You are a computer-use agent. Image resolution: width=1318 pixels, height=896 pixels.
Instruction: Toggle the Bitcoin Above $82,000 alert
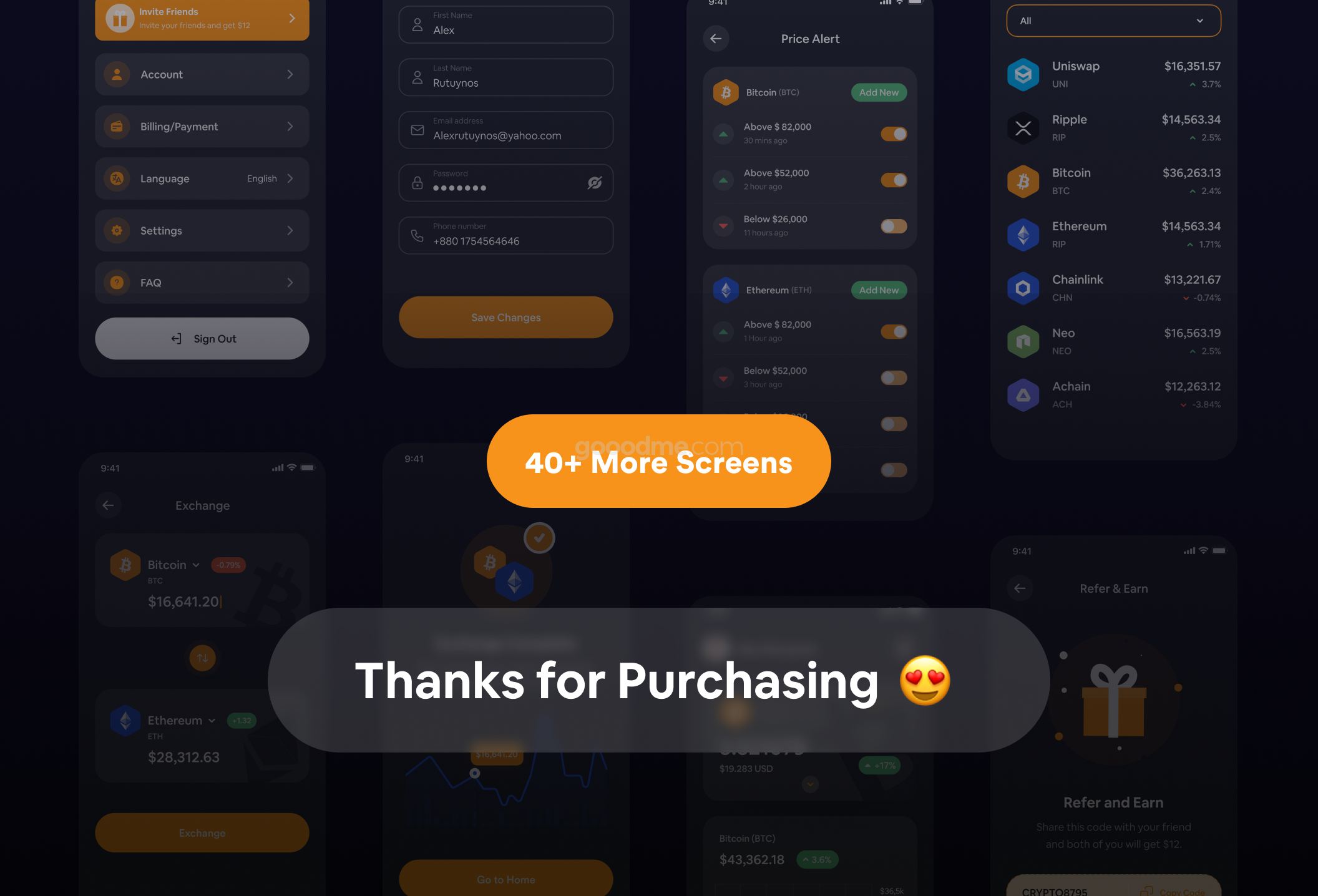click(893, 133)
